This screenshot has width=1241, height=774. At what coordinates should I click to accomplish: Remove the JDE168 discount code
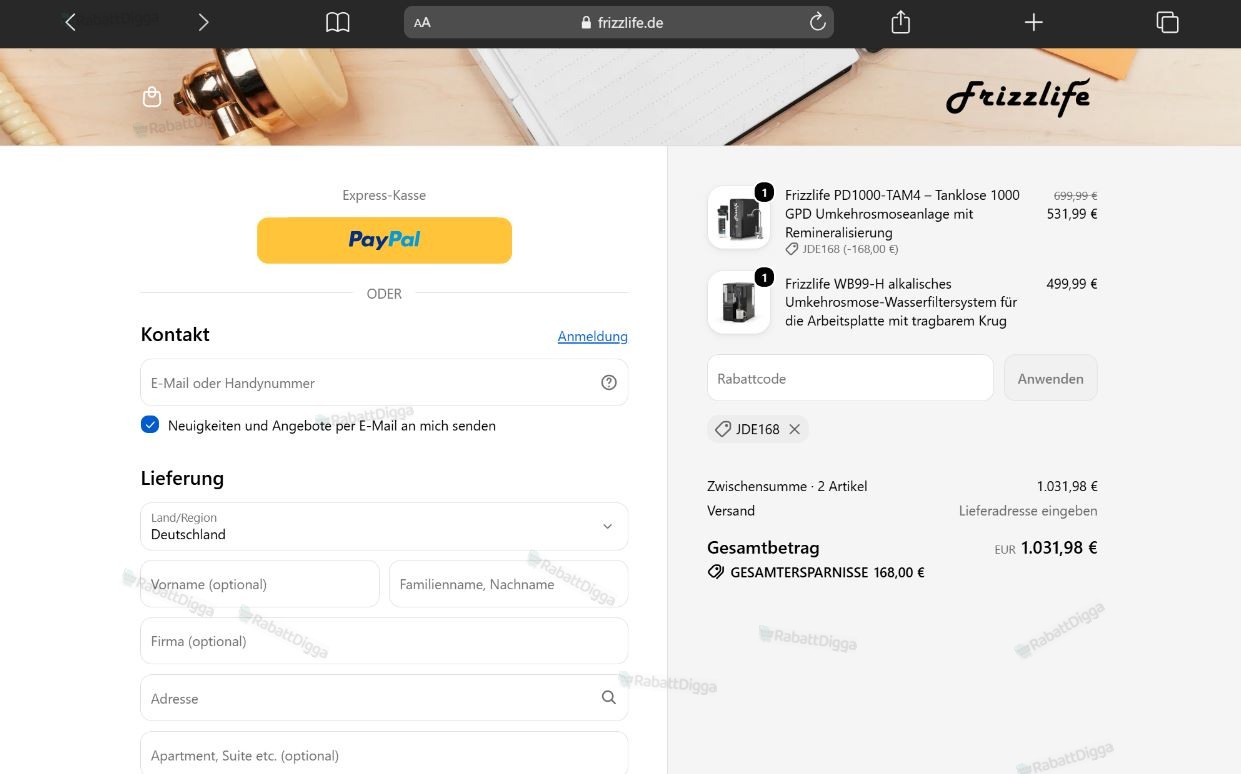click(794, 429)
